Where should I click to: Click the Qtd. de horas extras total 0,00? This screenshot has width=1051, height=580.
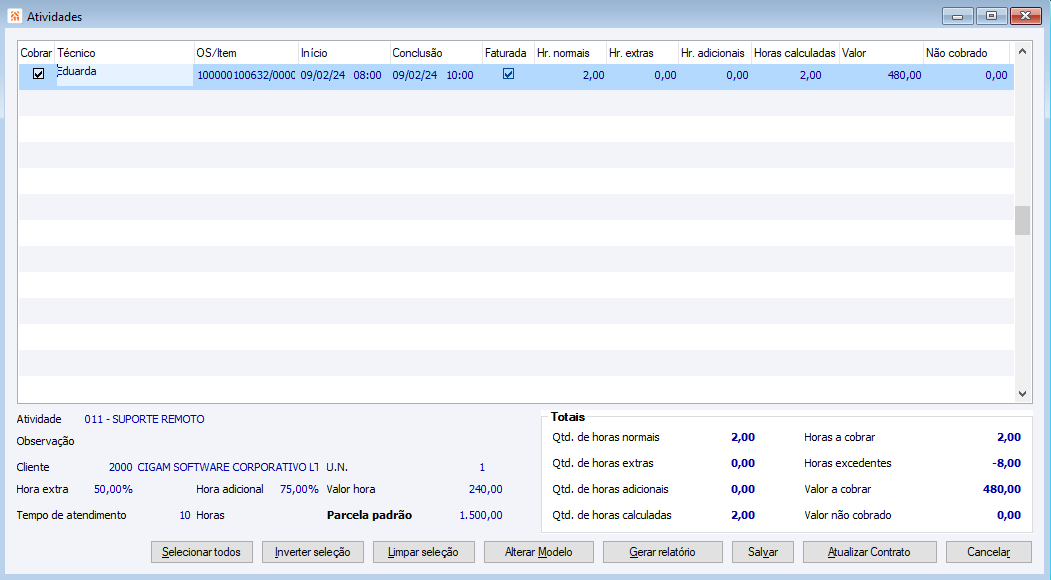(x=743, y=463)
